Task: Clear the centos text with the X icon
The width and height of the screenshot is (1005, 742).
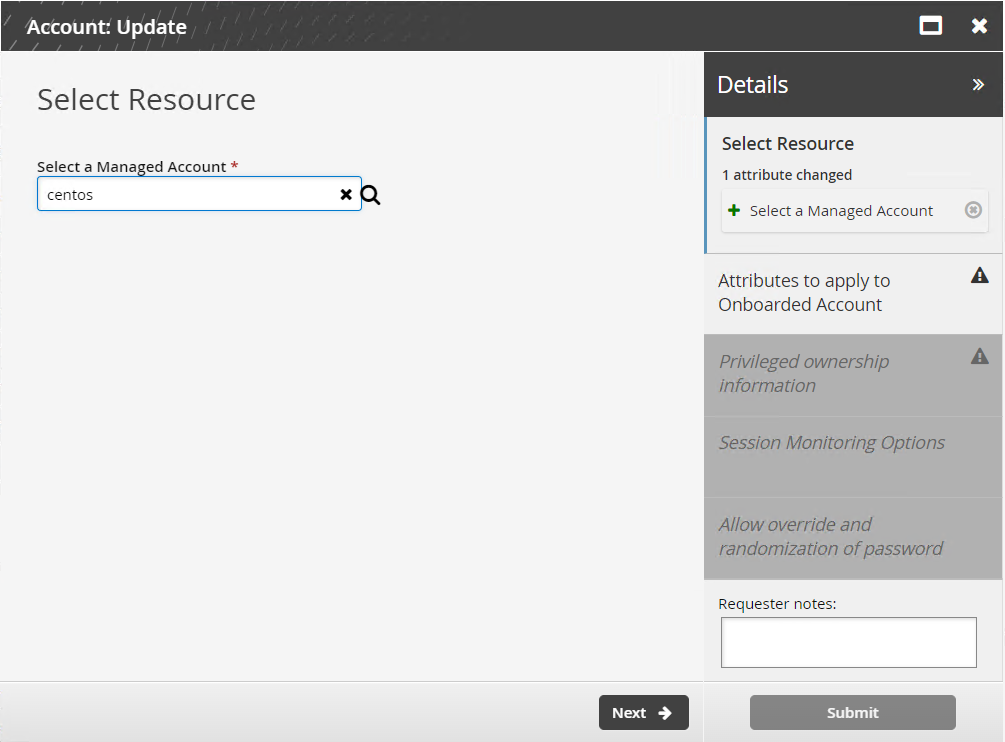Action: coord(346,195)
